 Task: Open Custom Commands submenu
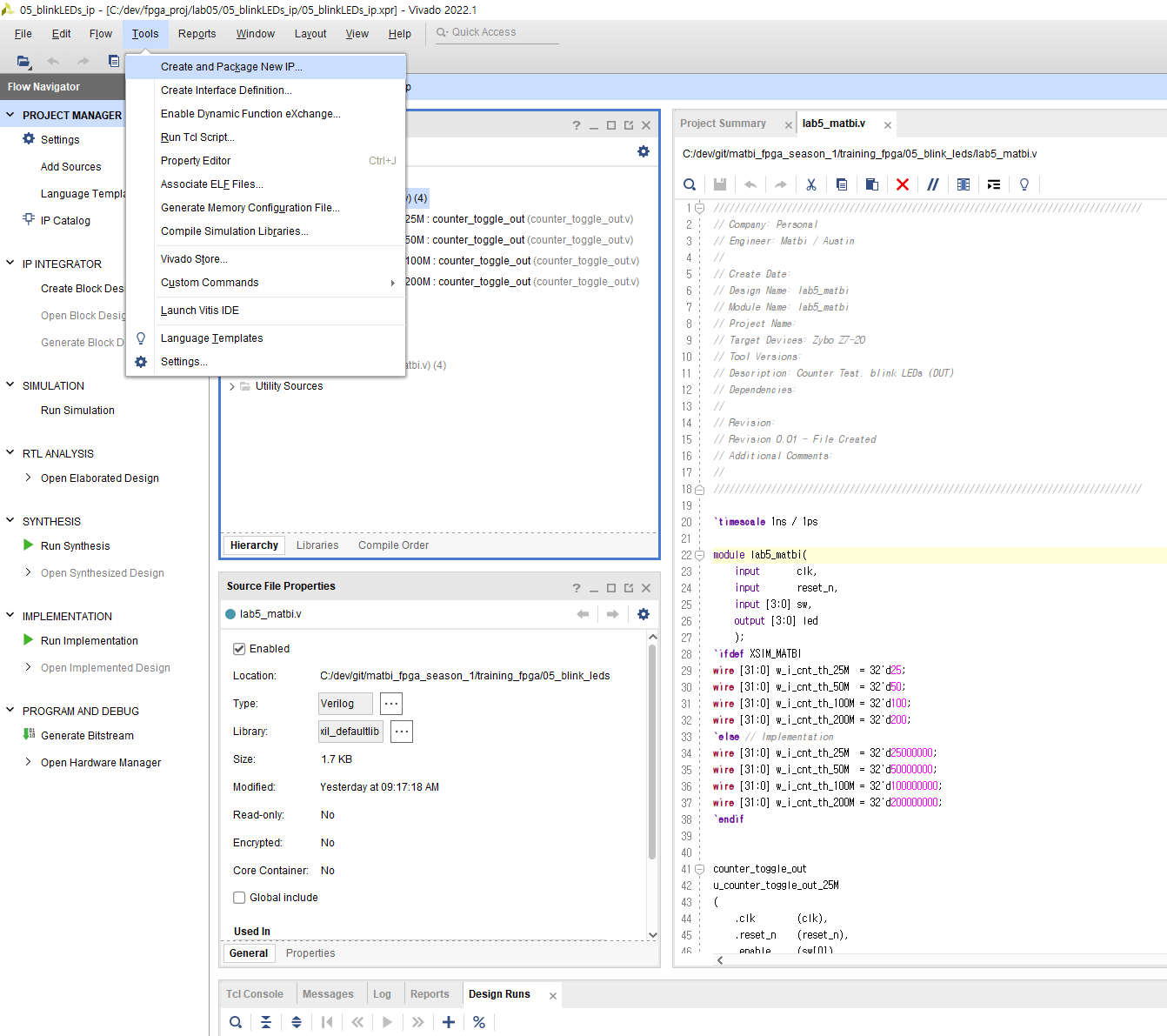click(265, 283)
